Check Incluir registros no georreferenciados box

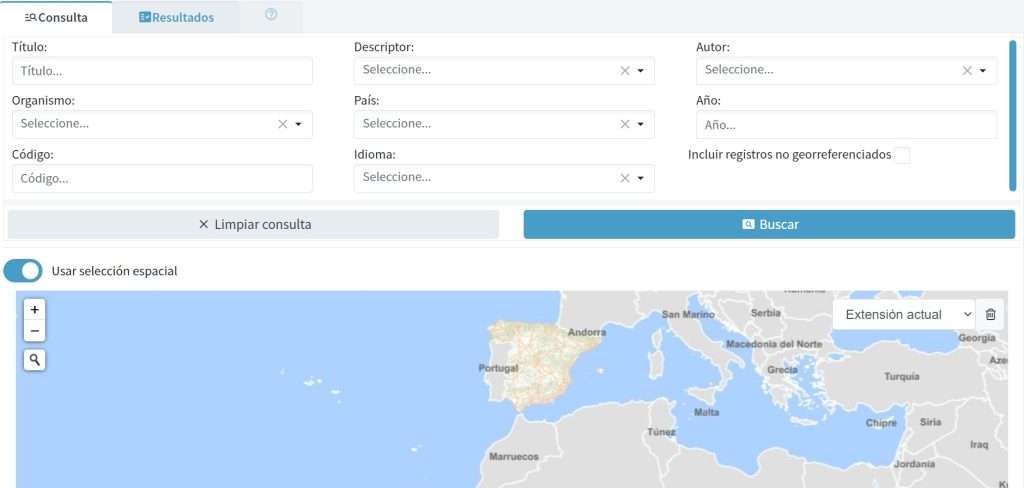(x=902, y=155)
